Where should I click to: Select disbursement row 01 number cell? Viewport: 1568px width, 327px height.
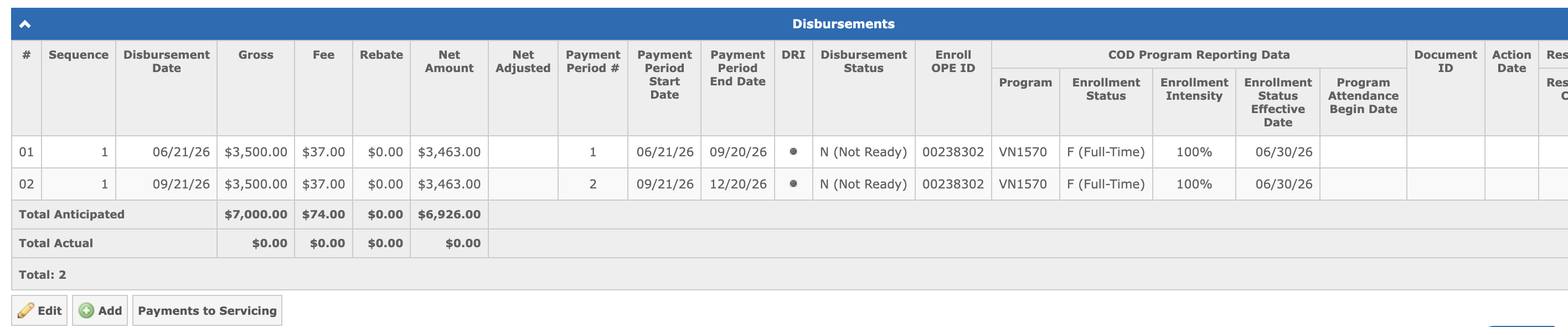pos(26,152)
